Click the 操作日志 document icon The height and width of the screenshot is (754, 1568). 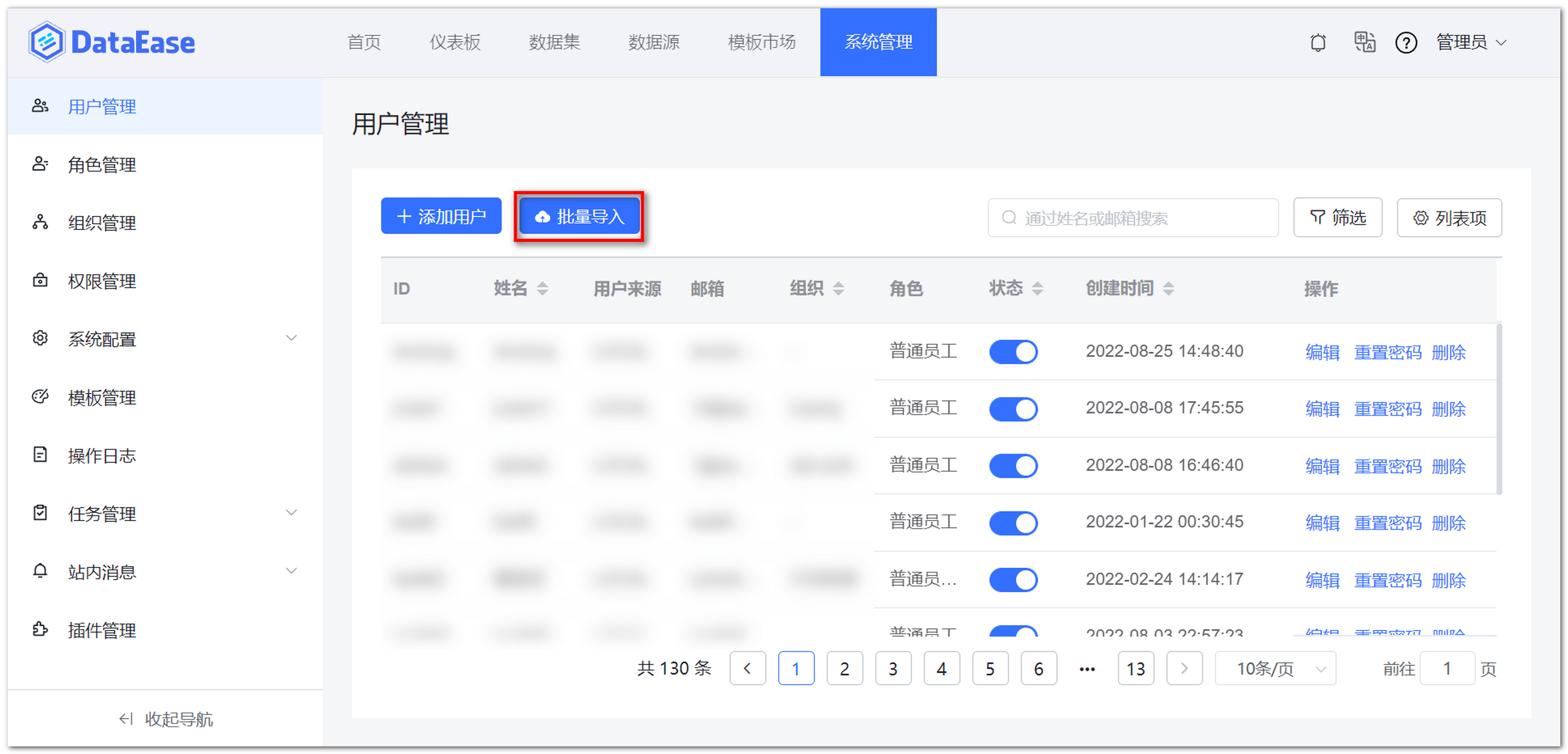(x=40, y=455)
